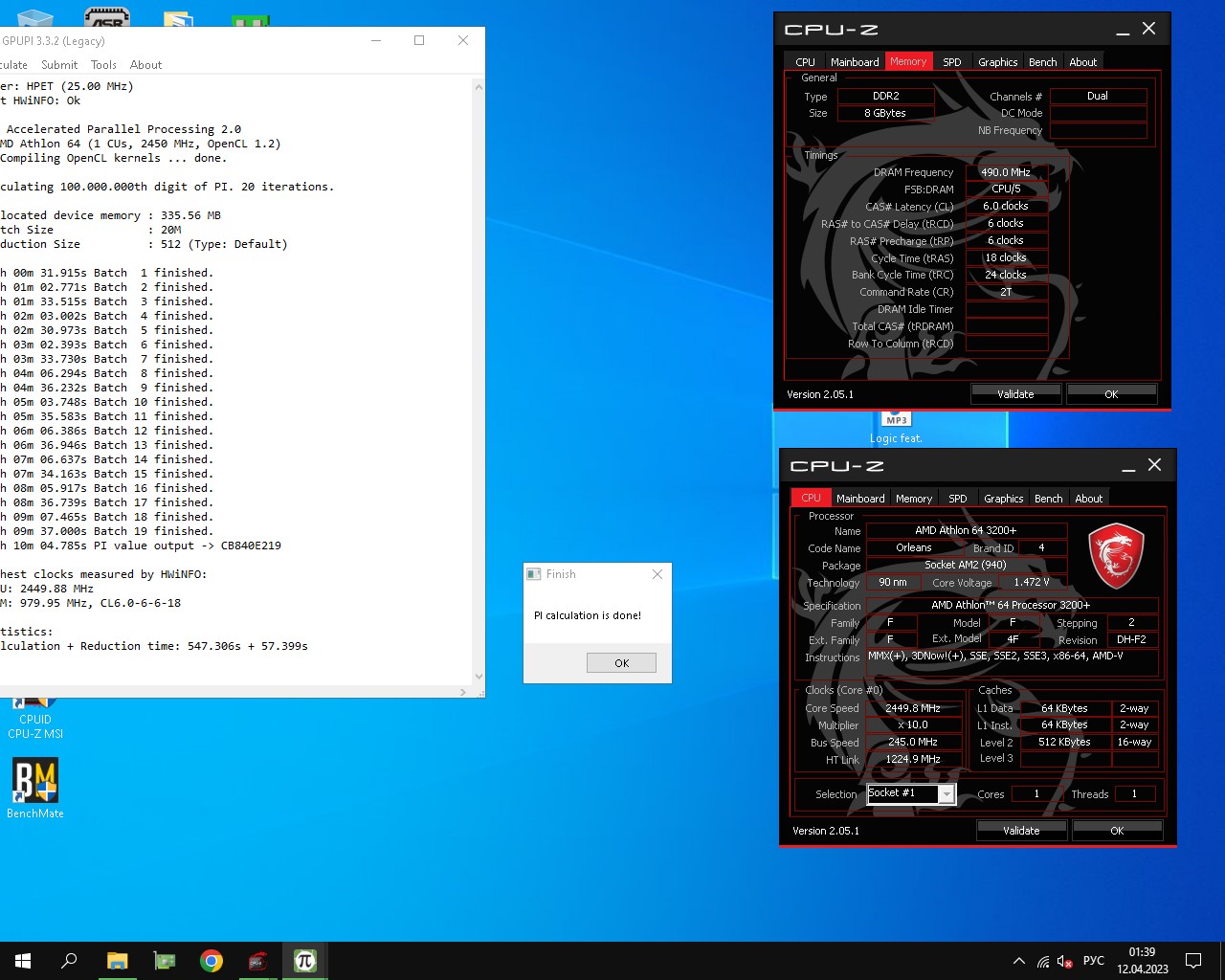Click the Core Voltage value 1.472 V
Viewport: 1225px width, 980px height.
click(1032, 582)
